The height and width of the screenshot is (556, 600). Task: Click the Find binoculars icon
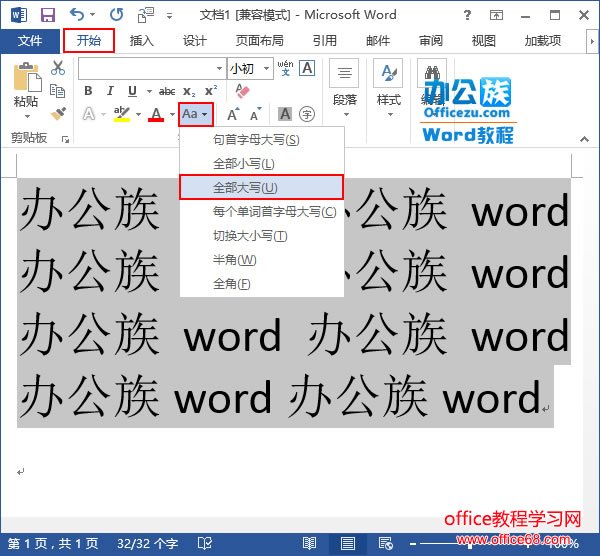[431, 76]
